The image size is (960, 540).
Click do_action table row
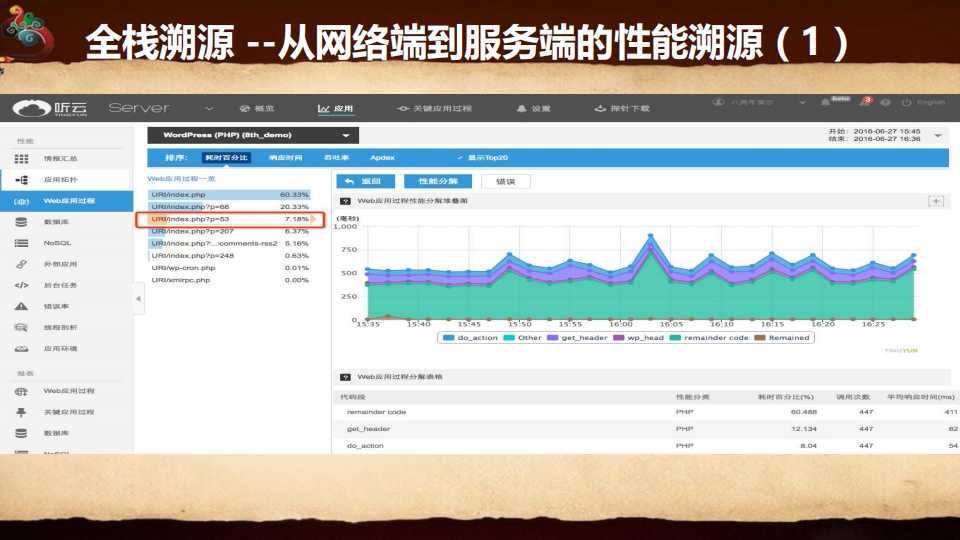tap(646, 446)
